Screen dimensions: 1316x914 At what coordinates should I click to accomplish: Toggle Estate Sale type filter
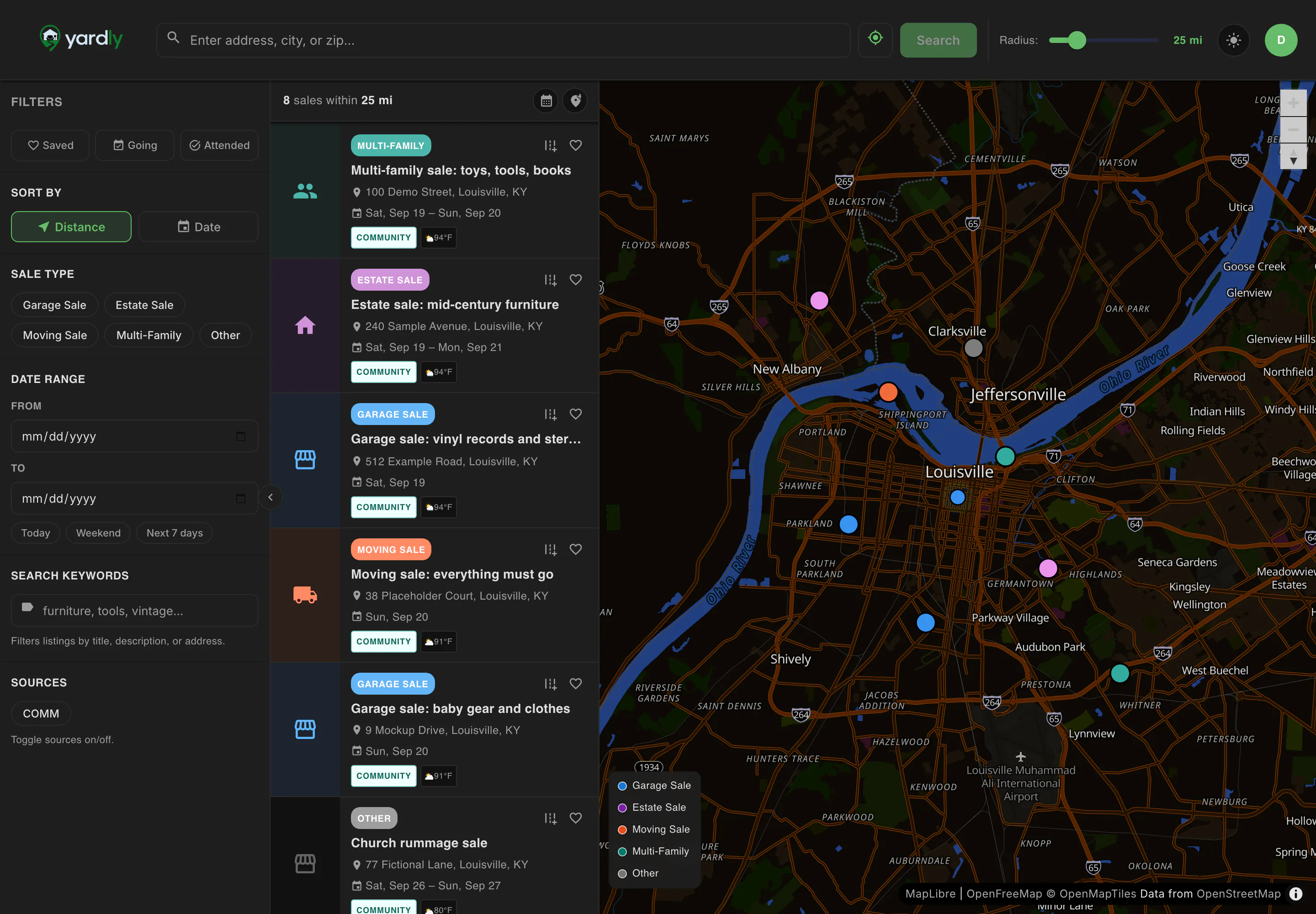144,305
